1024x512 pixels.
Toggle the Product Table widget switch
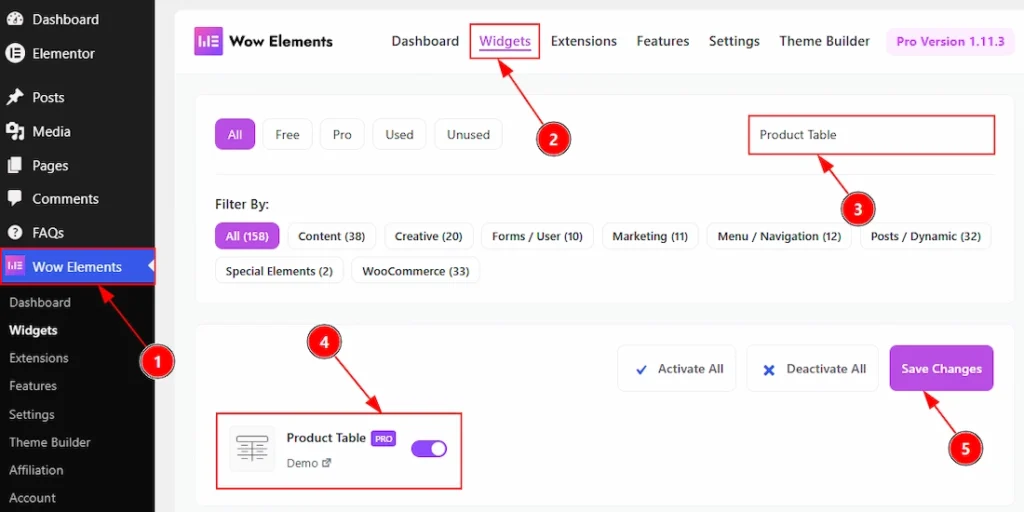point(429,449)
